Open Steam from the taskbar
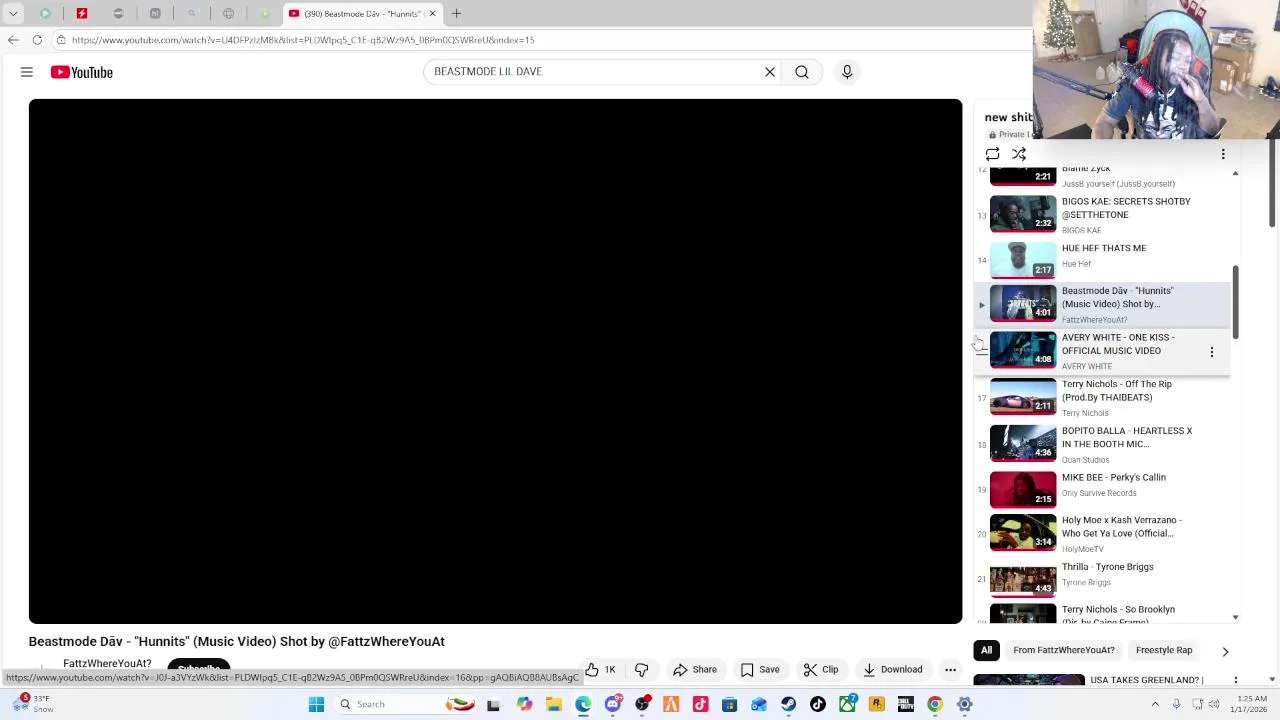The image size is (1280, 720). (x=788, y=704)
